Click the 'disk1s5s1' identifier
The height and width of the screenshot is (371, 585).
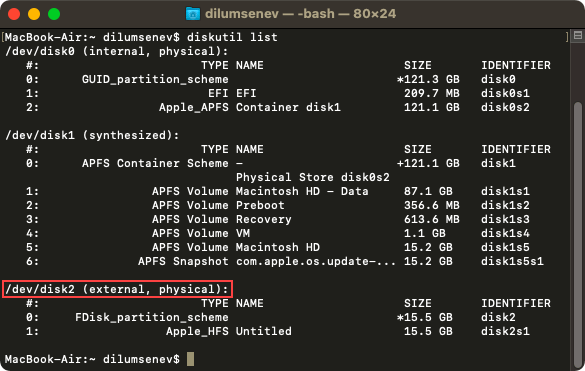pyautogui.click(x=512, y=261)
